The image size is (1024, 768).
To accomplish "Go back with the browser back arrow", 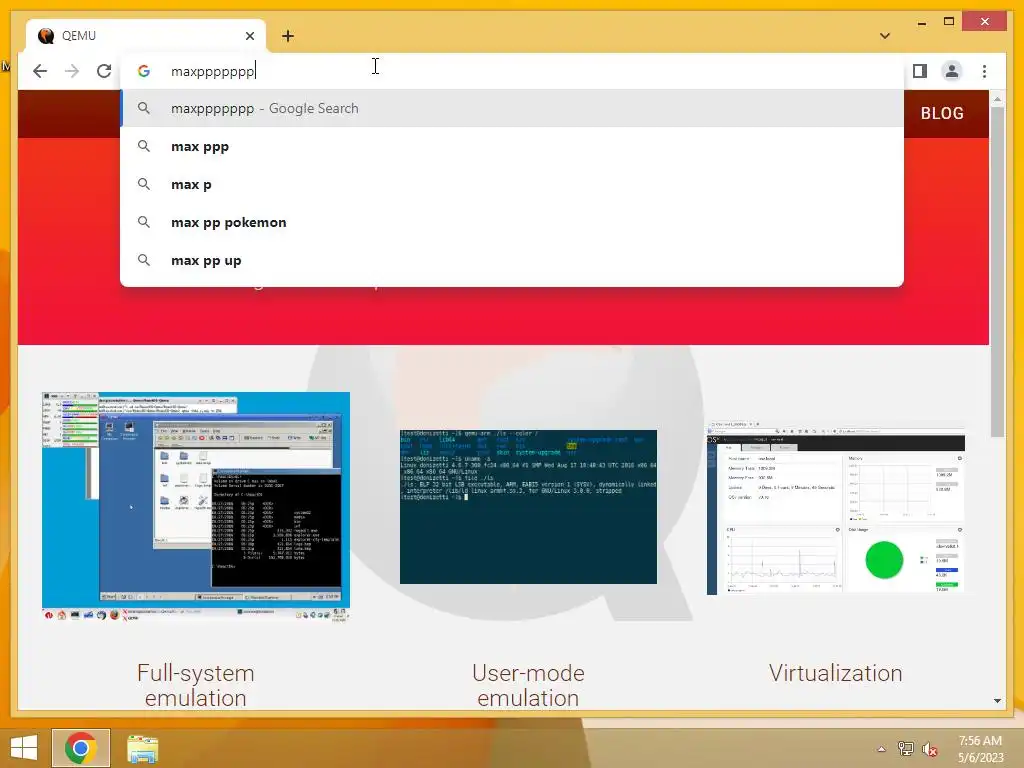I will click(40, 71).
